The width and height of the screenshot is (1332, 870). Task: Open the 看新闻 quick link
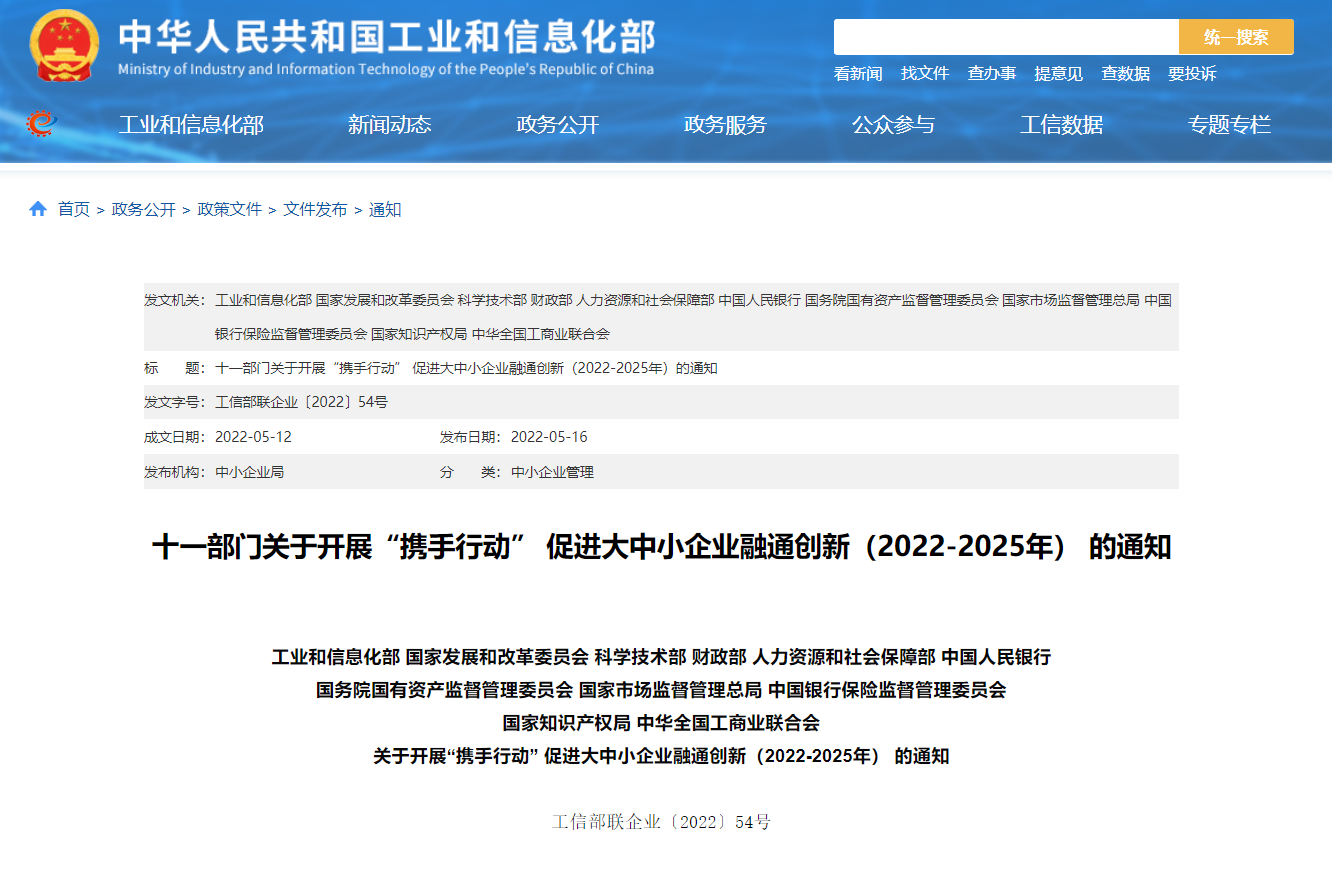(858, 73)
